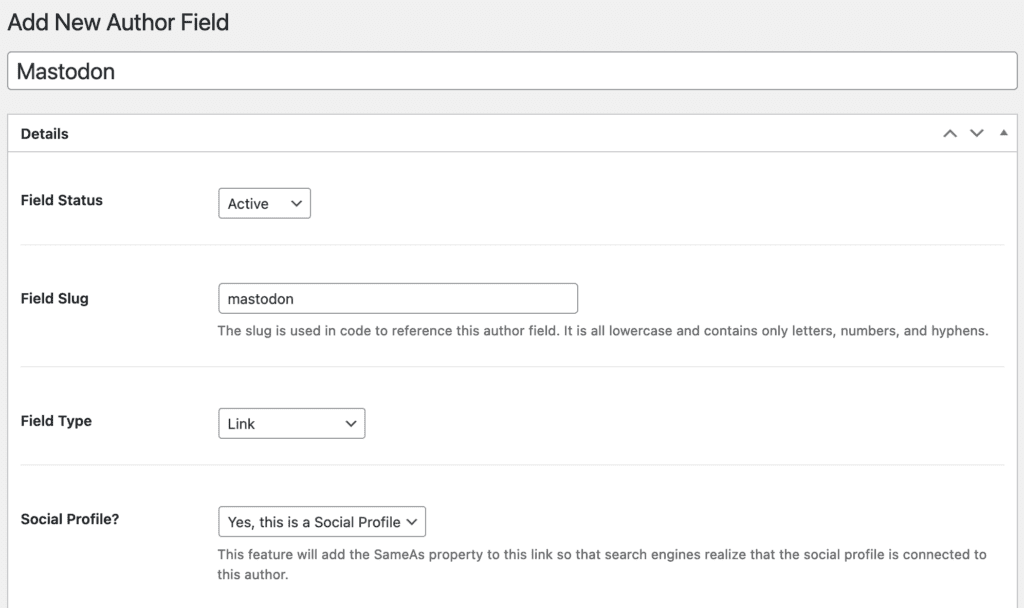Click the Field Status label
1024x608 pixels.
[62, 200]
